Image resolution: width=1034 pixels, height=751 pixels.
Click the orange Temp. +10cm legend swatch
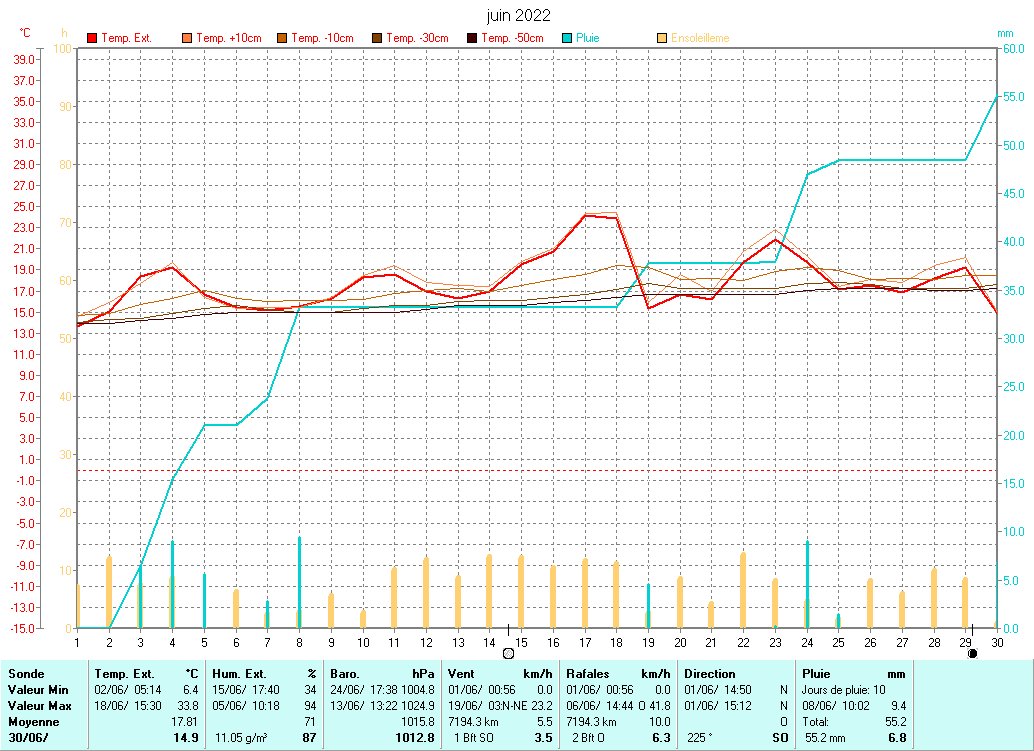187,38
